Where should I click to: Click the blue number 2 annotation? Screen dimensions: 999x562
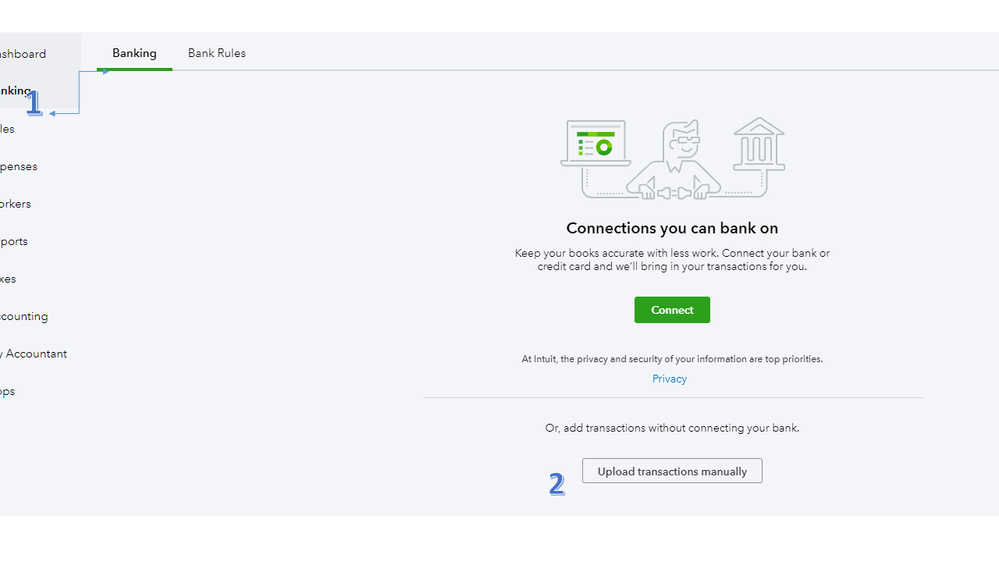pyautogui.click(x=557, y=484)
